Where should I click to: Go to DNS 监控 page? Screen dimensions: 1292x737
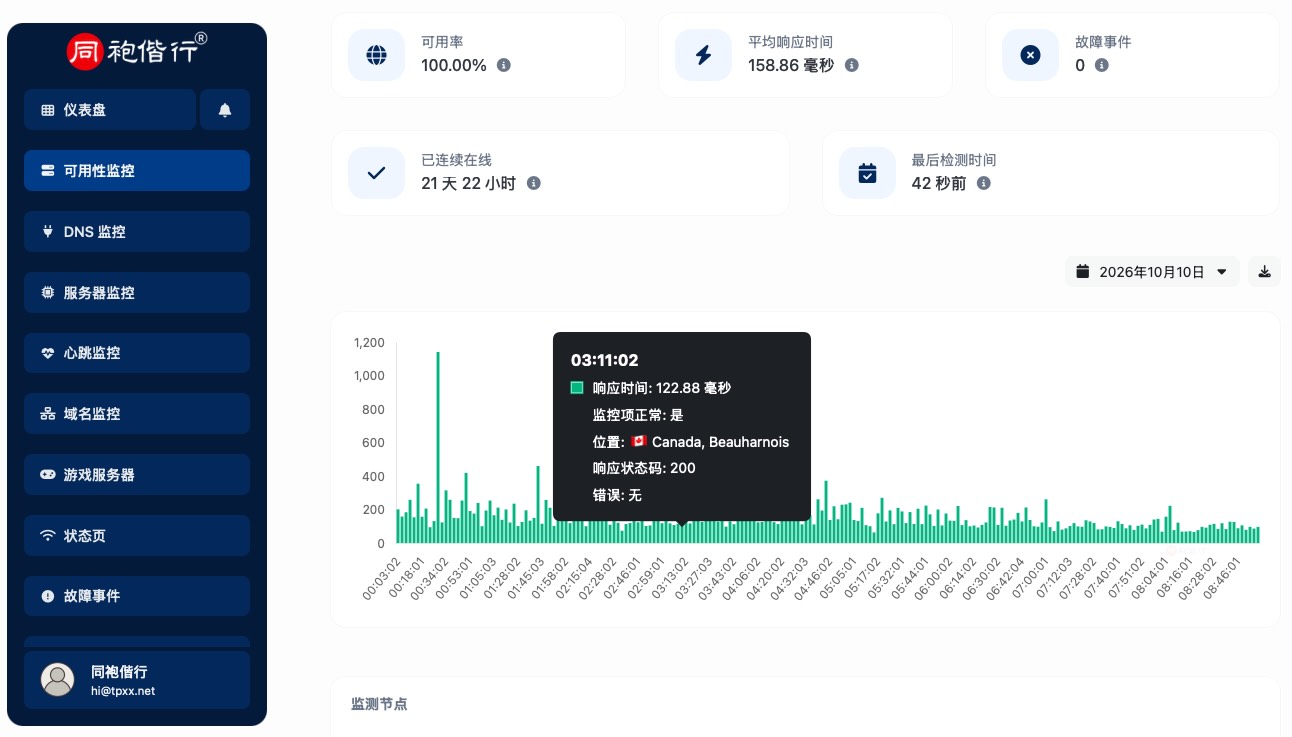[137, 232]
